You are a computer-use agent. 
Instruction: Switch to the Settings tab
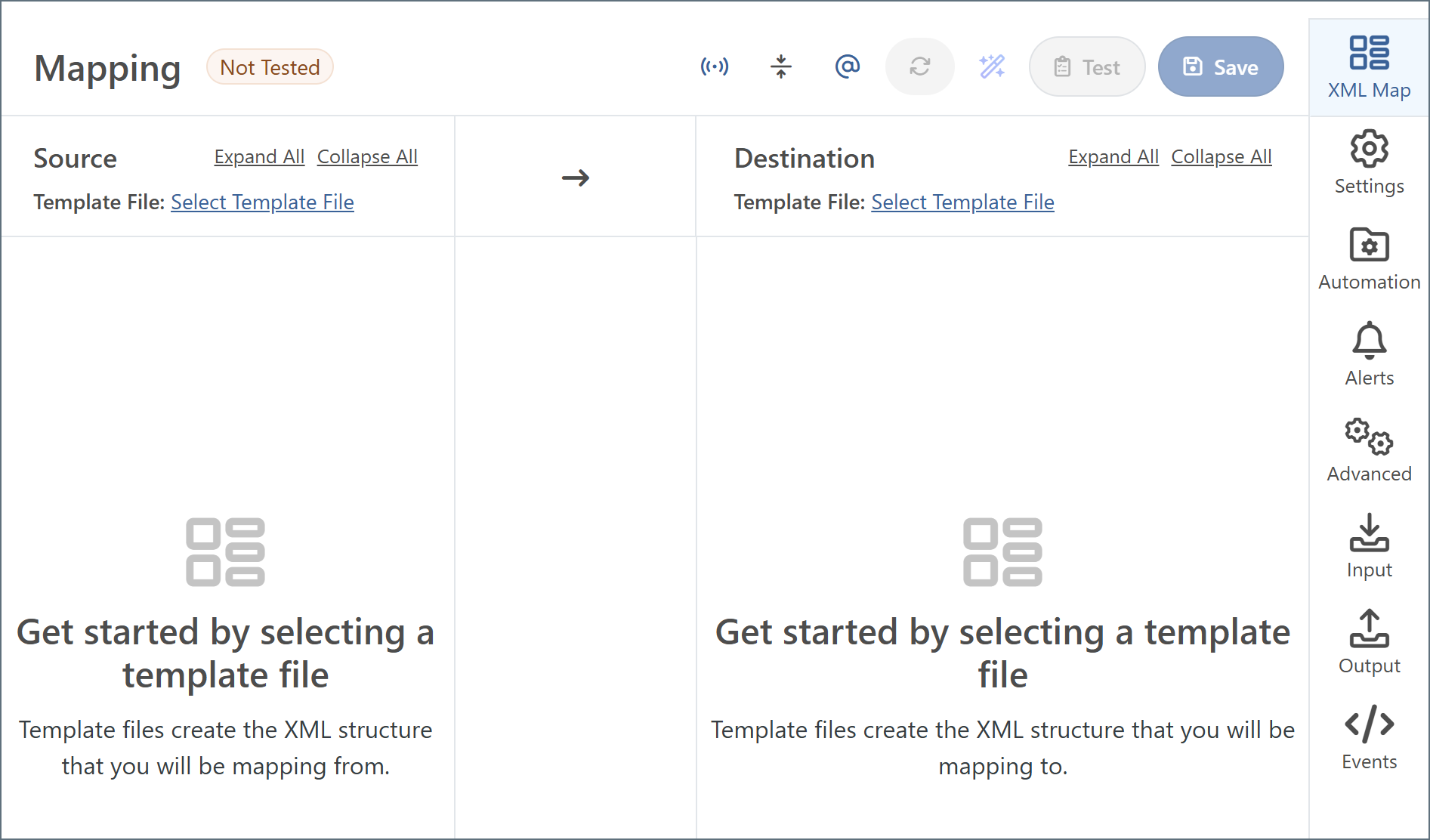pyautogui.click(x=1368, y=163)
